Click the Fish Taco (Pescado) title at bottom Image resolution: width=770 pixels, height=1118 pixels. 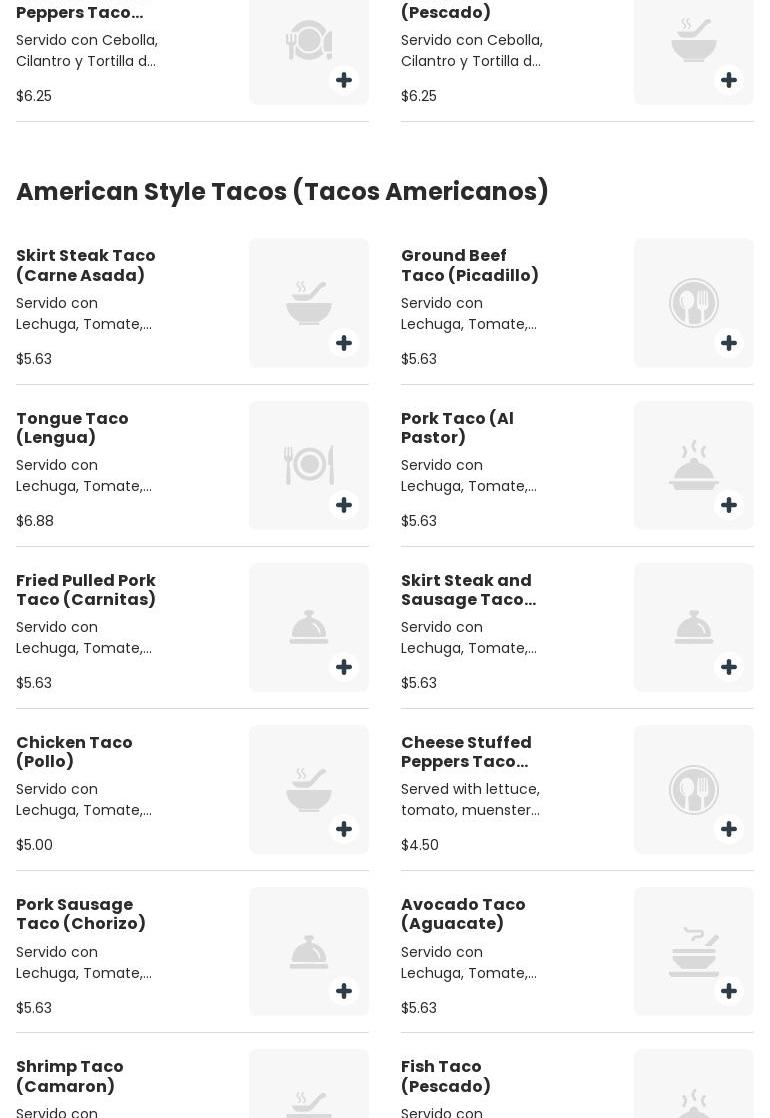pos(446,1076)
